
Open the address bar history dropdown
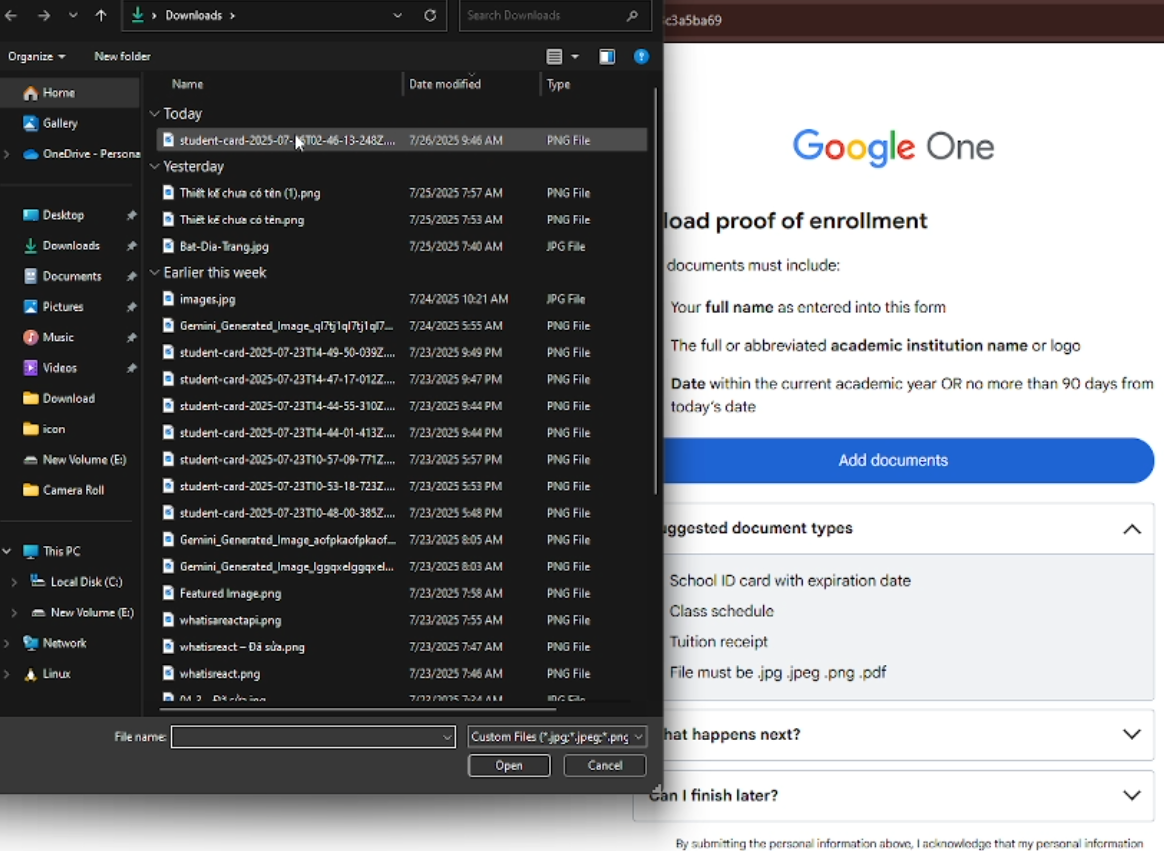tap(397, 15)
